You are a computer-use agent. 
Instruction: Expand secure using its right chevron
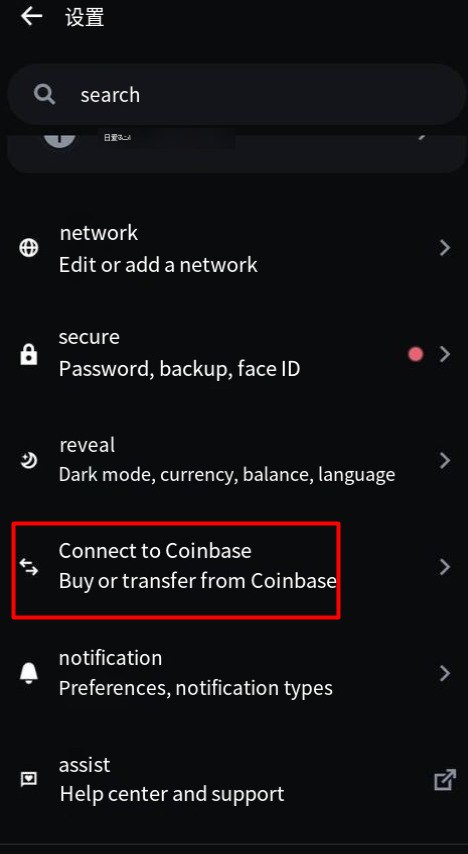pyautogui.click(x=445, y=355)
